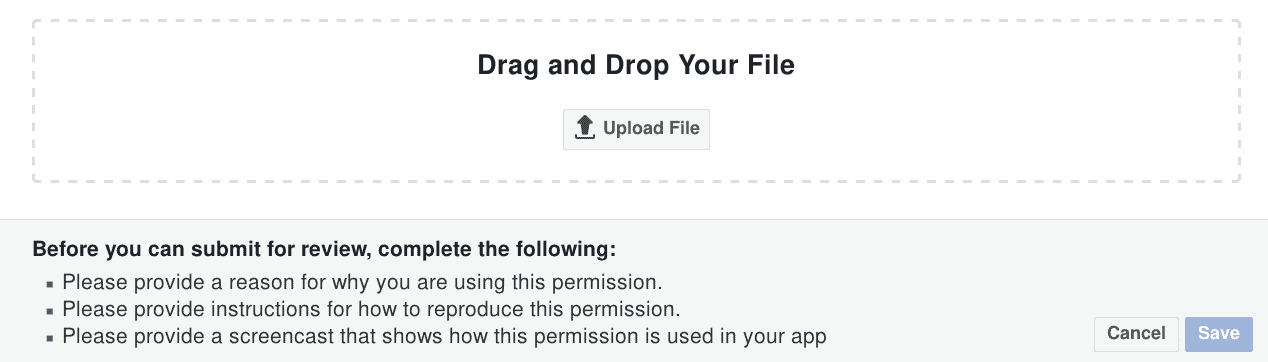
Task: Cancel the review submission dialog
Action: (1136, 334)
